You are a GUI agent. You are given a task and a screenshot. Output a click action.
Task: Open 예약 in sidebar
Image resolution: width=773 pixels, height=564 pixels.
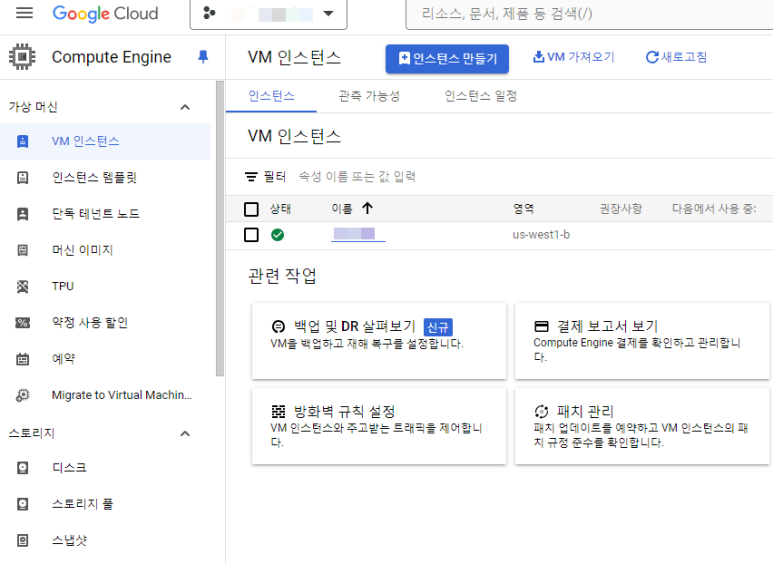coord(105,359)
